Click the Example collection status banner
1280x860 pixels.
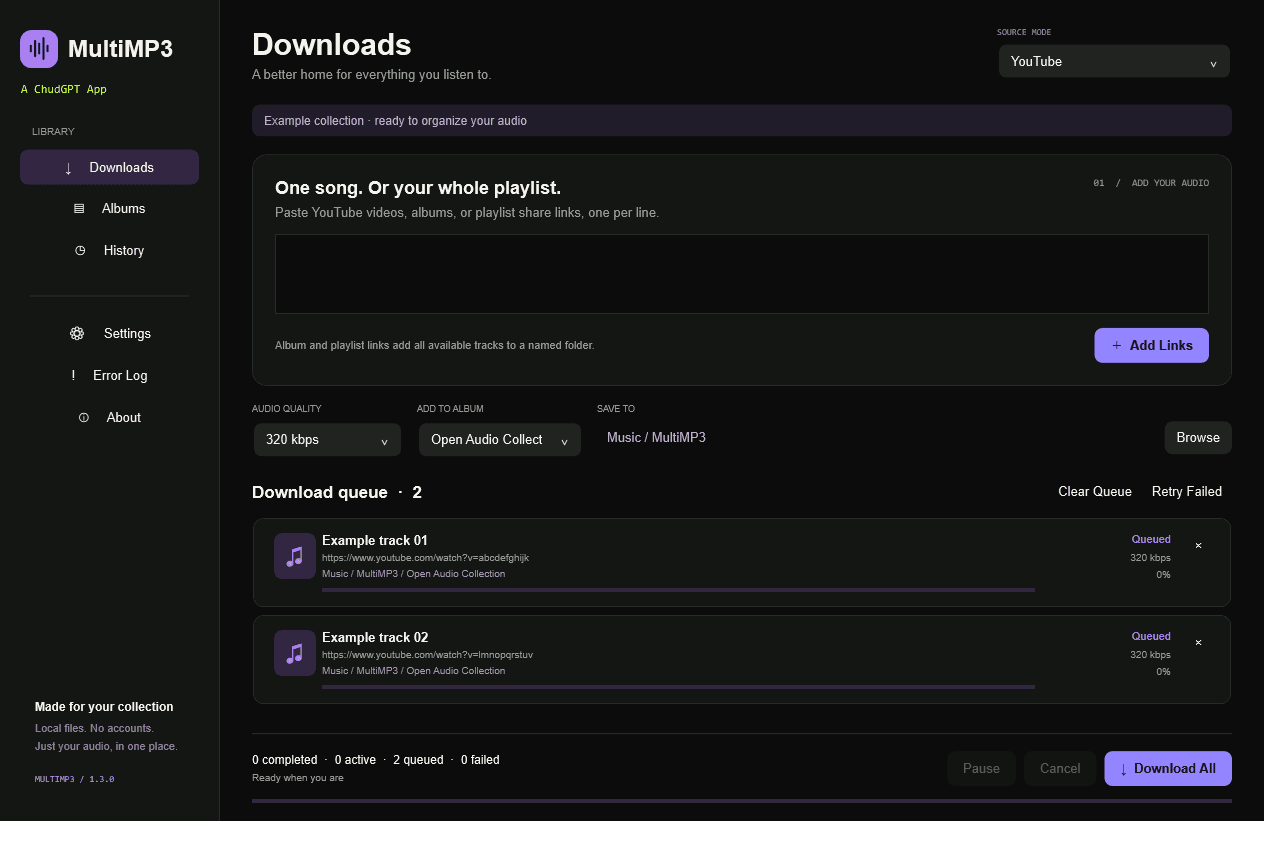pos(742,121)
